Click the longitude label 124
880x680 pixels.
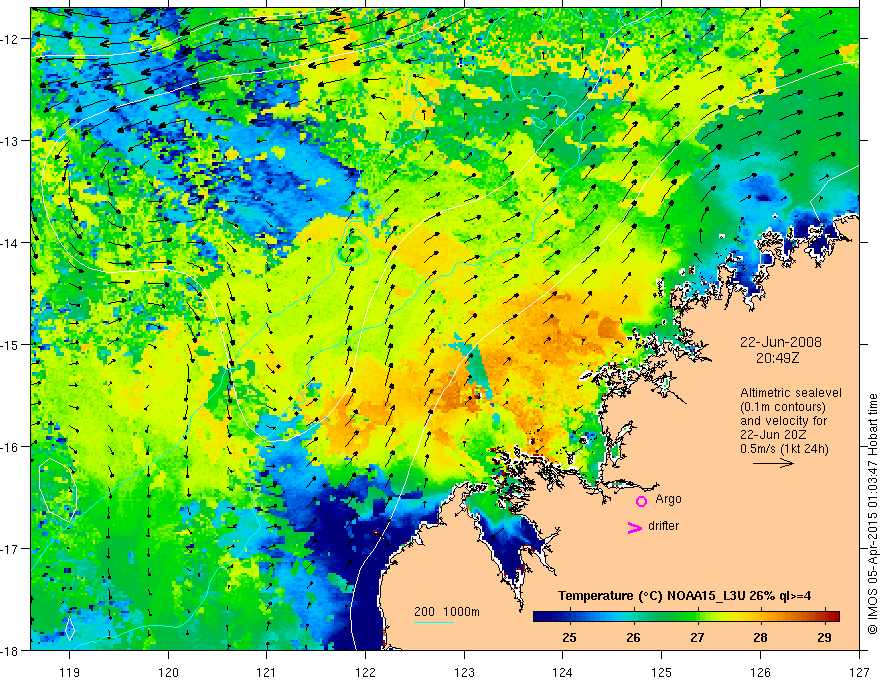563,672
